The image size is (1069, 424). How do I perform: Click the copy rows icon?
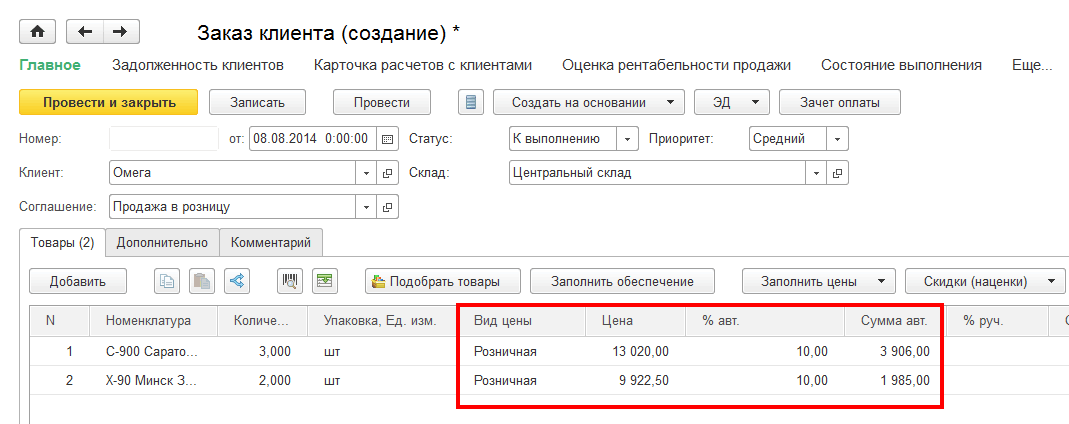(x=168, y=281)
